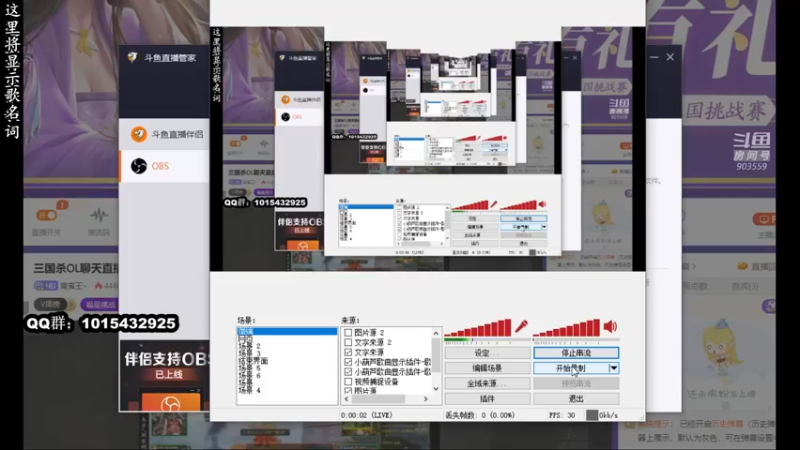Image resolution: width=800 pixels, height=450 pixels.
Task: Open 全域来源... global sources
Action: coord(487,383)
